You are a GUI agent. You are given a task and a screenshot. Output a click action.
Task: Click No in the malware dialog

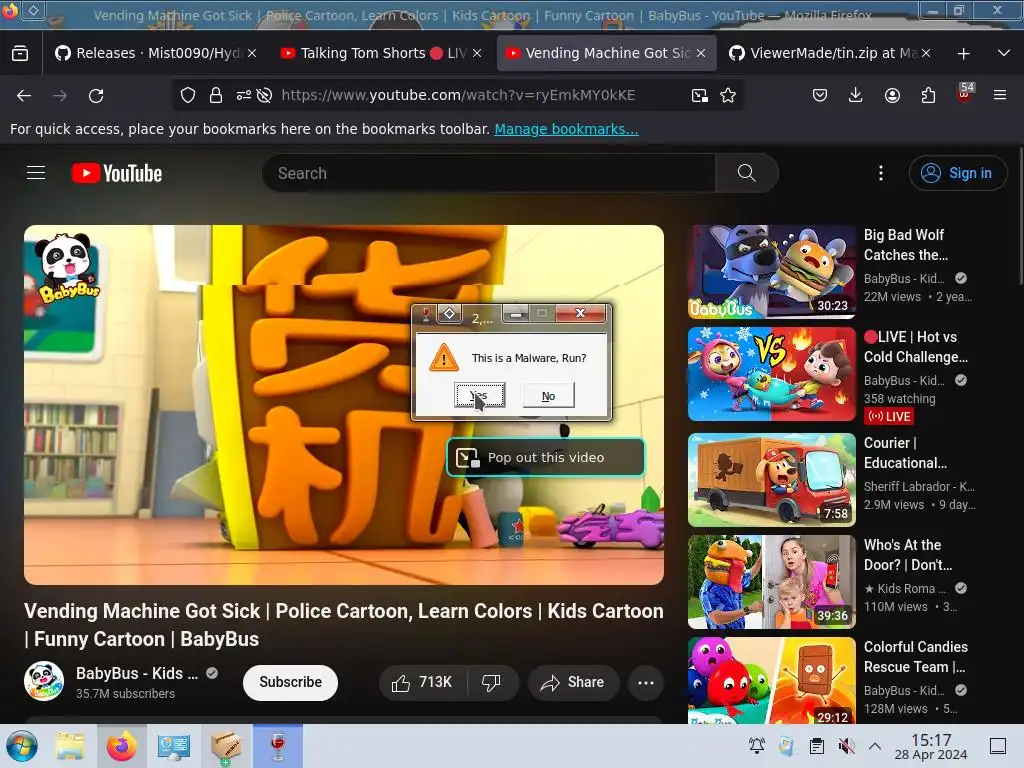click(549, 396)
